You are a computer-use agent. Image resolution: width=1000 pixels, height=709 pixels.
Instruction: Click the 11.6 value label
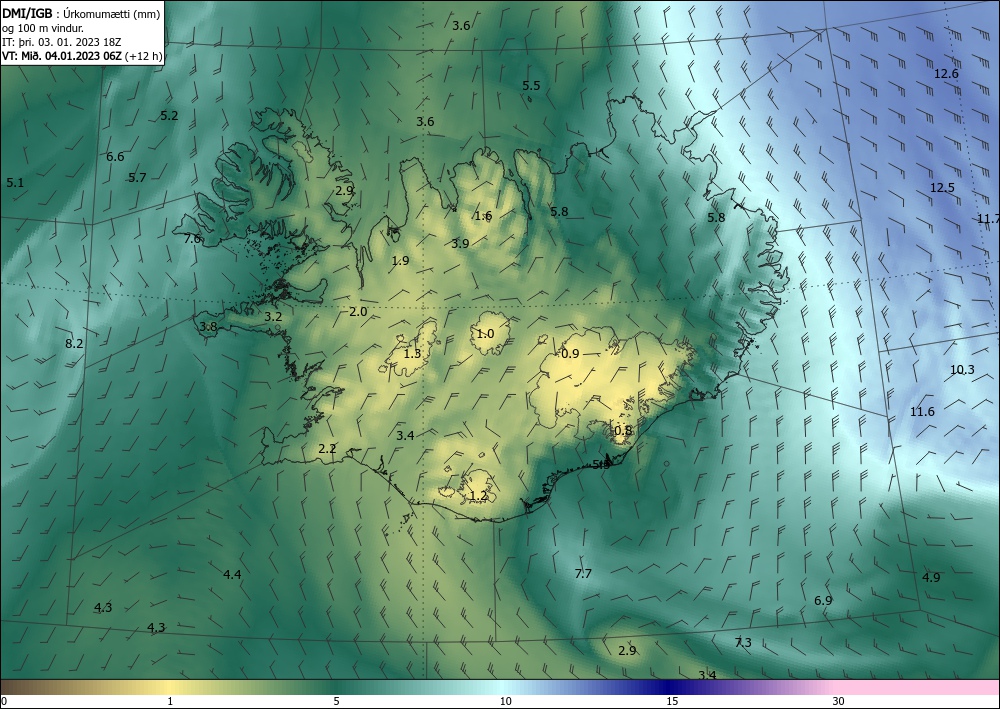pyautogui.click(x=922, y=412)
